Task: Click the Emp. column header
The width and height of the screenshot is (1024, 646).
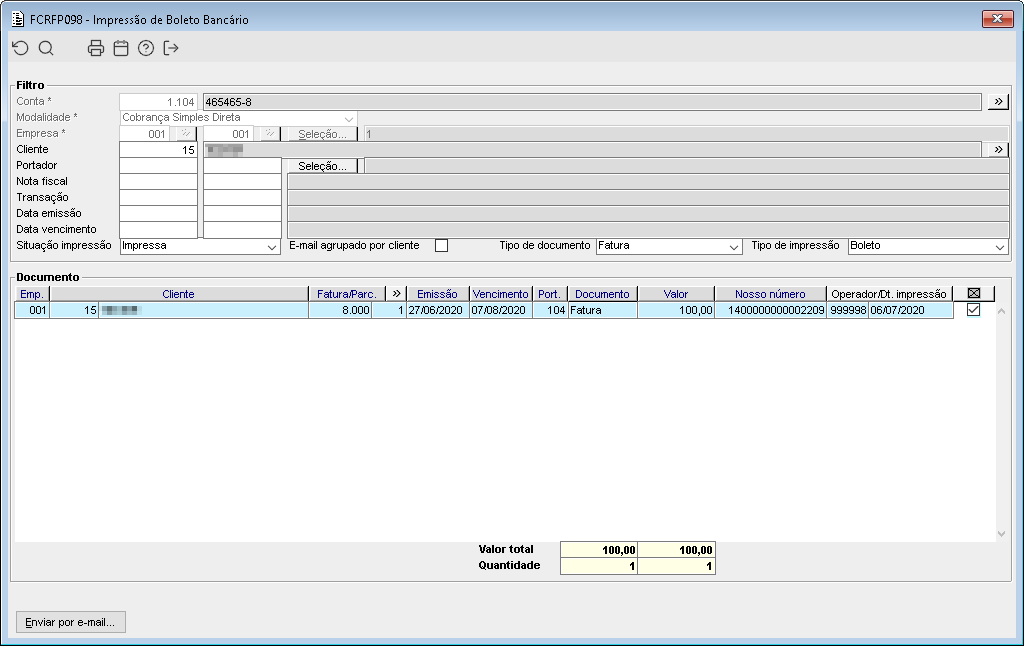Action: [x=32, y=294]
